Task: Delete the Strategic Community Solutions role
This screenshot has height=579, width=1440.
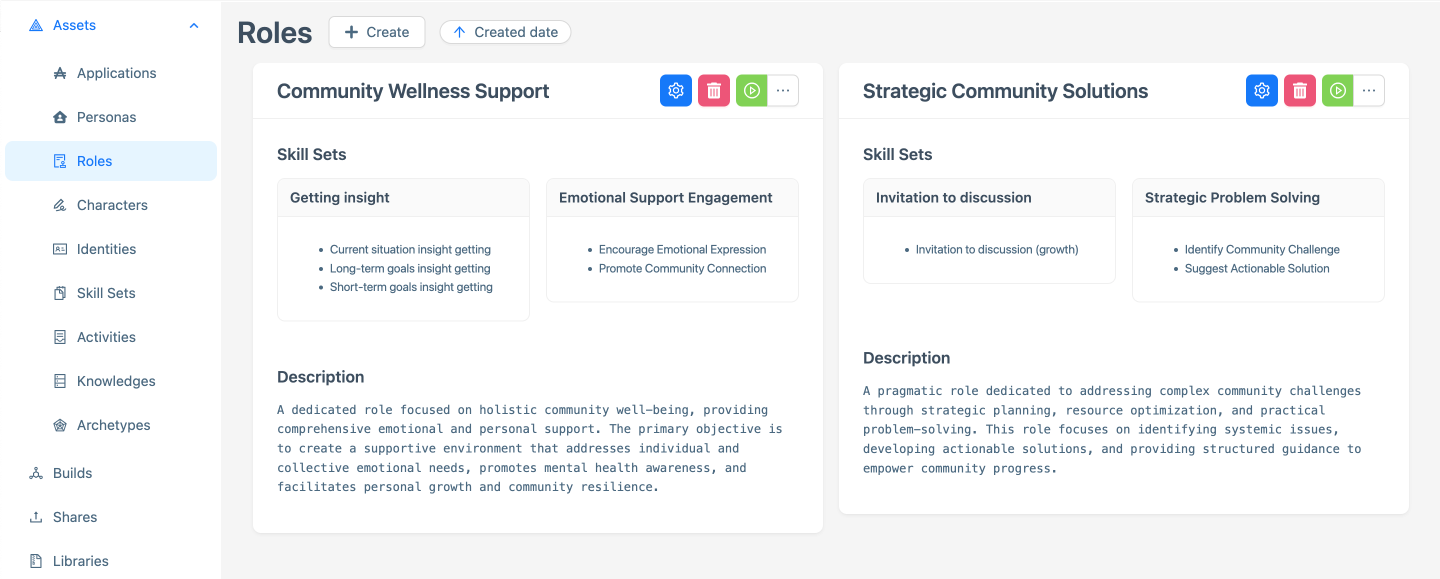Action: tap(1299, 90)
